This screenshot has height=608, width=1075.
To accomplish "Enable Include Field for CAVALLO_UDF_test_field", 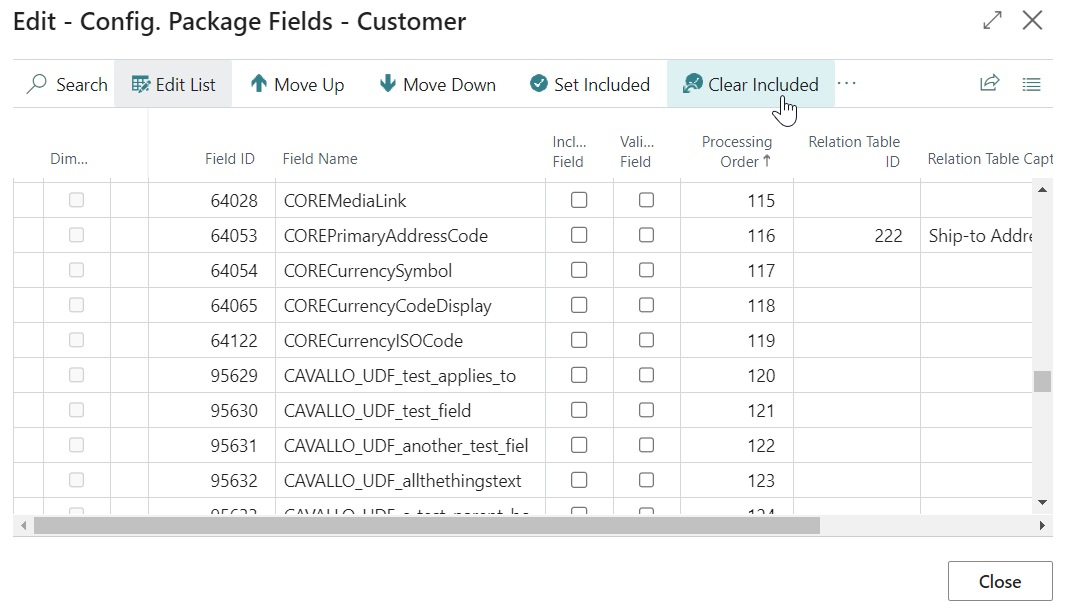I will coord(579,410).
